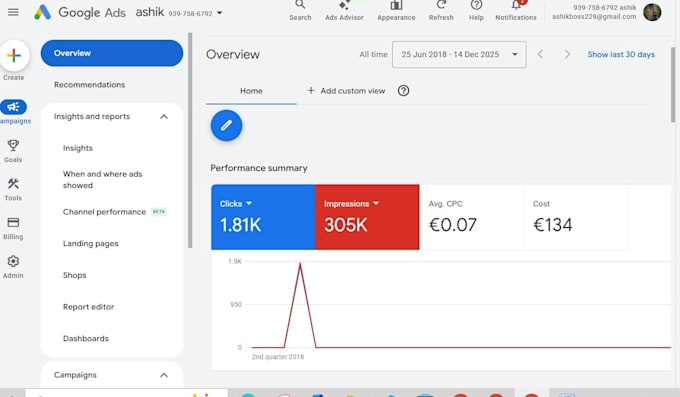The image size is (680, 397).
Task: Open the Help icon in header
Action: point(476,5)
